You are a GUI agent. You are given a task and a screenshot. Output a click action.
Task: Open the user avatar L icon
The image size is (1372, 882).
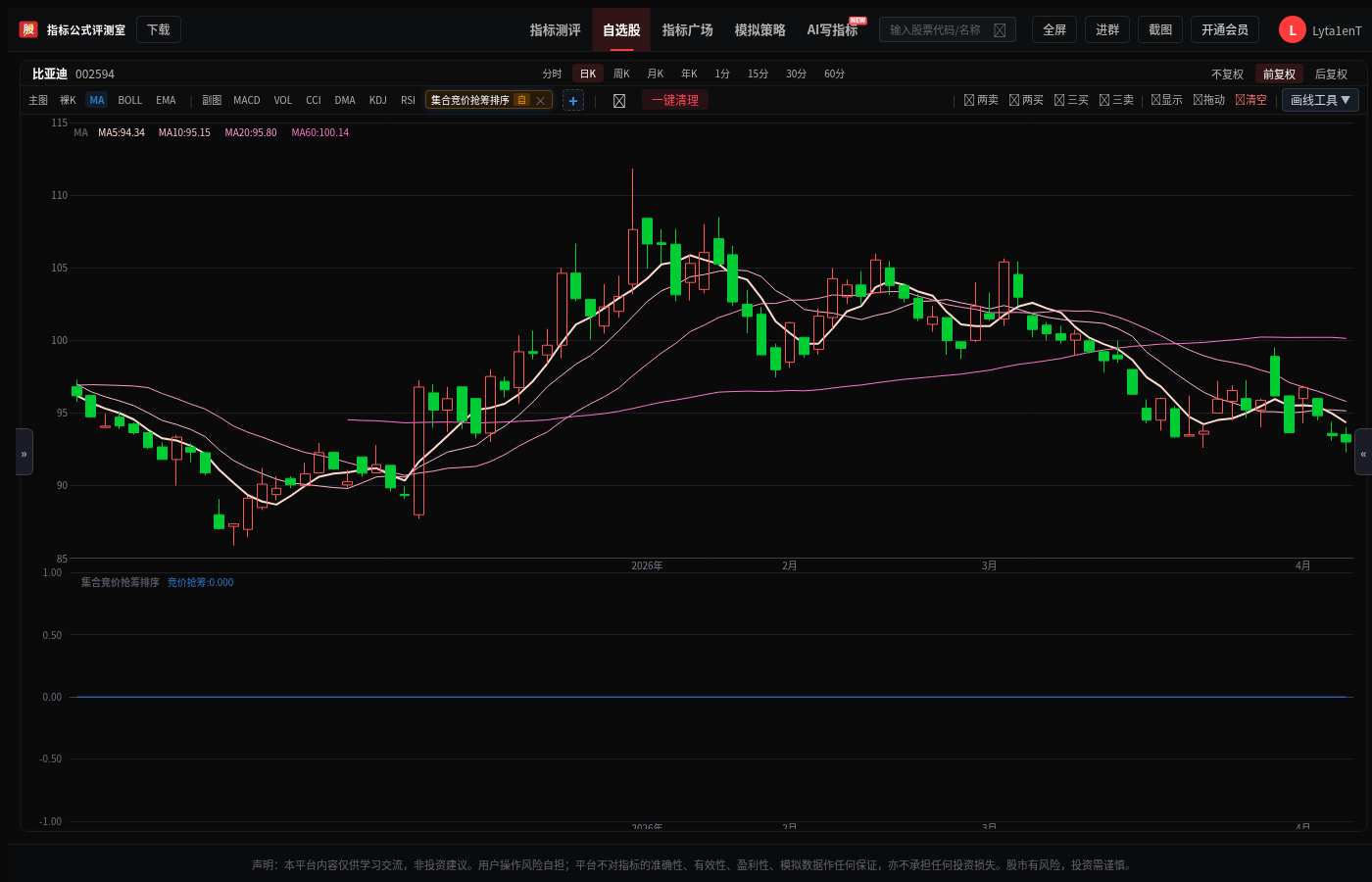click(x=1292, y=30)
